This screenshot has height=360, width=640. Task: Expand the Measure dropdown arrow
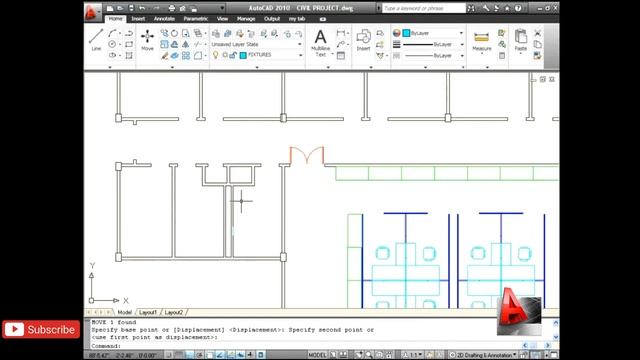482,53
